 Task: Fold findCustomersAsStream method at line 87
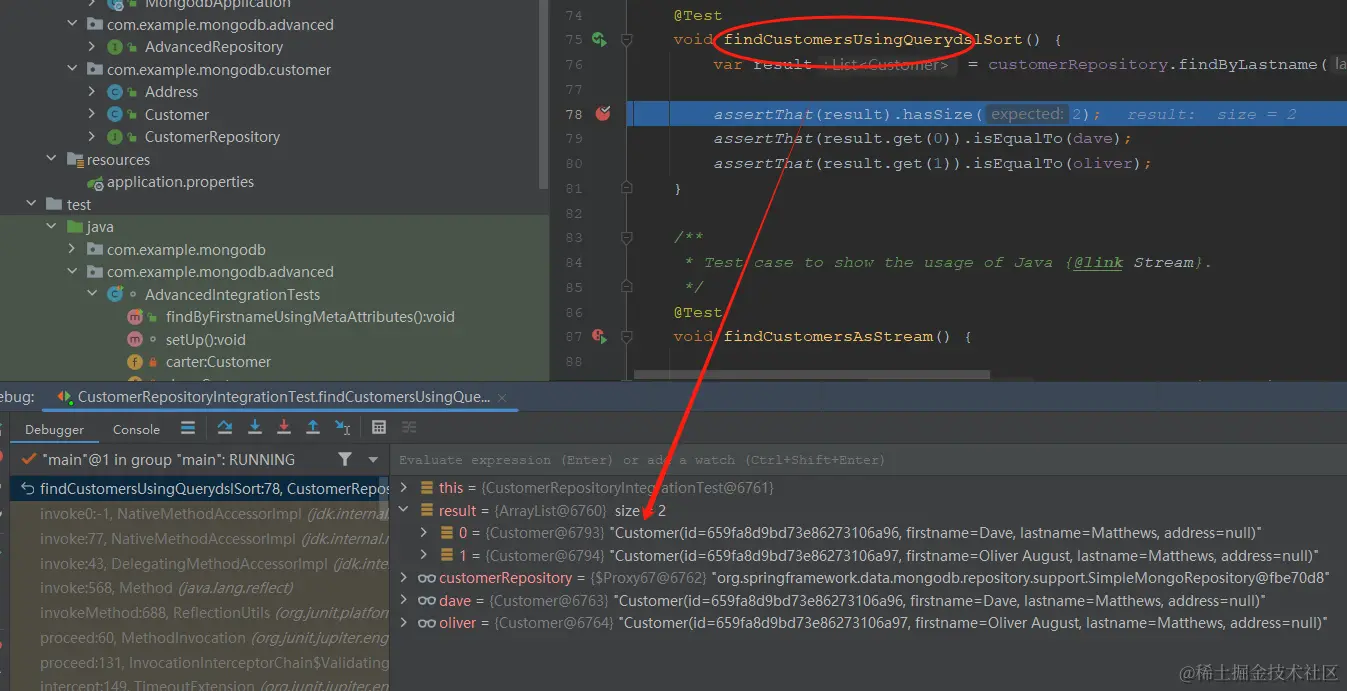pyautogui.click(x=627, y=337)
